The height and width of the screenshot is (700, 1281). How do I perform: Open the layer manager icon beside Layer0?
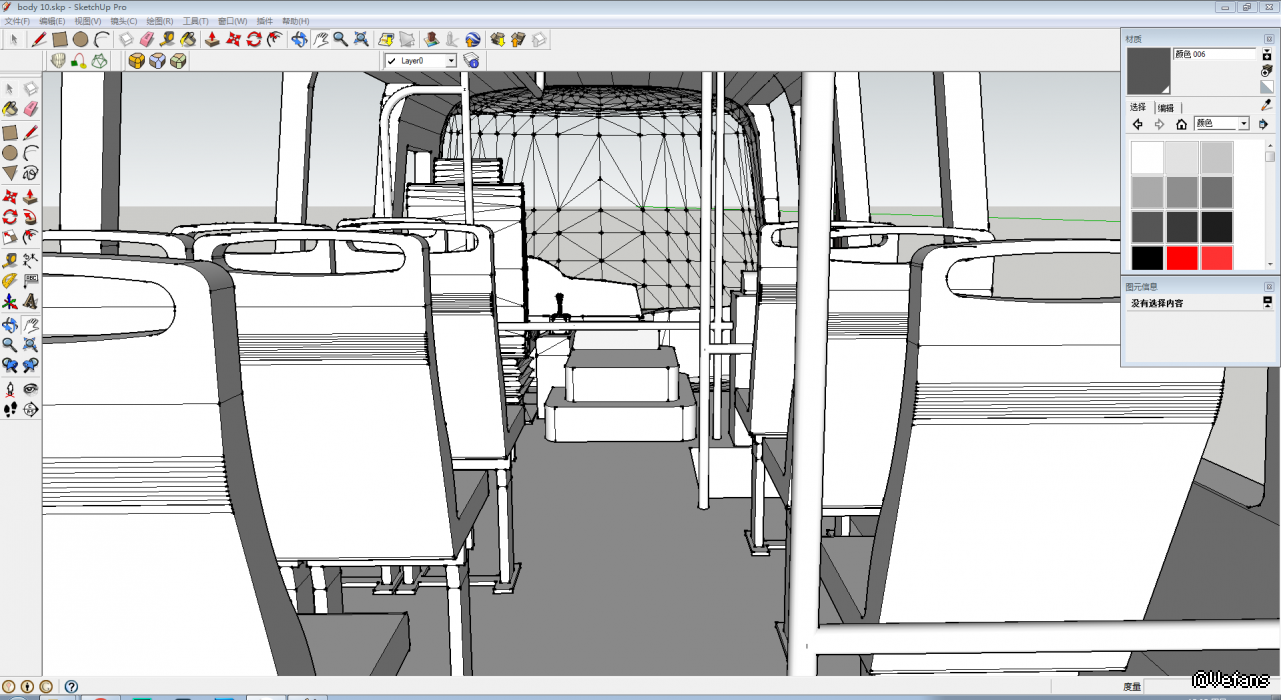pos(472,61)
